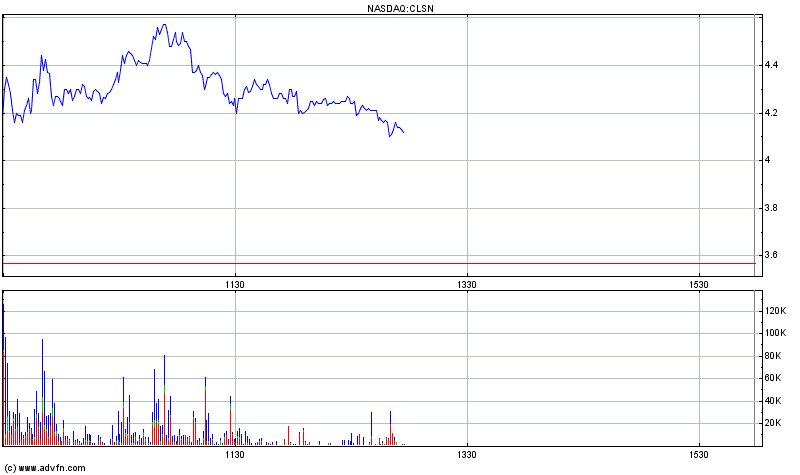Click the 120K volume axis label
Screen dimensions: 800x475
pos(775,311)
